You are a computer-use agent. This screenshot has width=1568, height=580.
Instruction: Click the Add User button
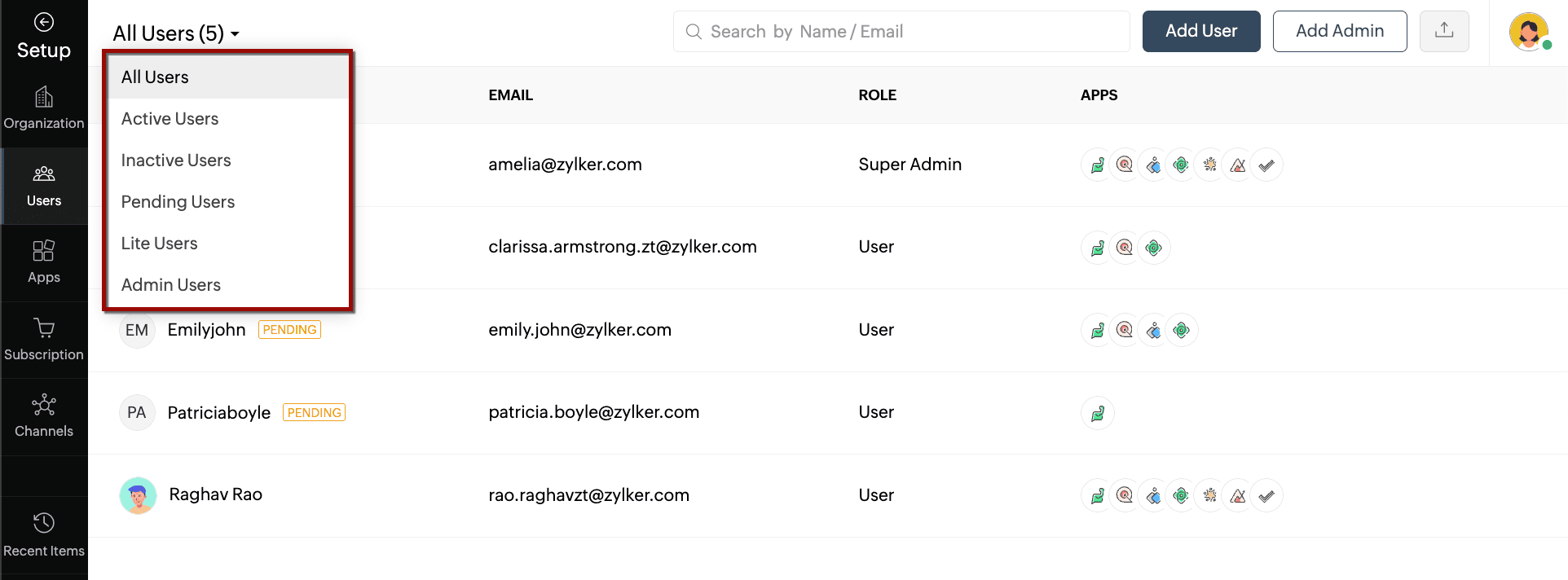1200,31
